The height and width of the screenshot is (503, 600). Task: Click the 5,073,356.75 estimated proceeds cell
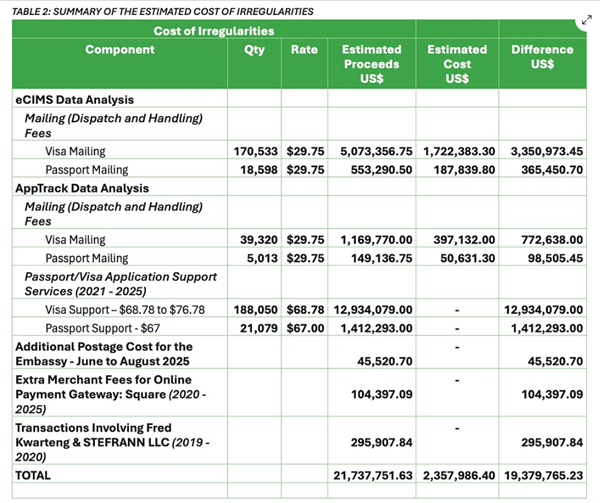point(377,151)
